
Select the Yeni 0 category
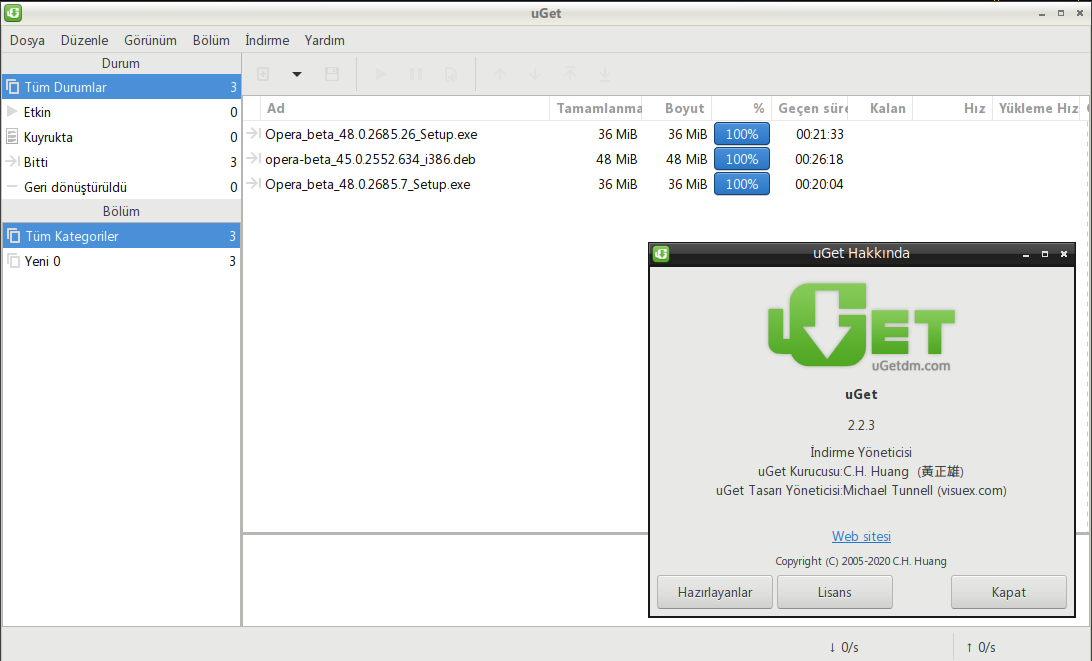121,261
